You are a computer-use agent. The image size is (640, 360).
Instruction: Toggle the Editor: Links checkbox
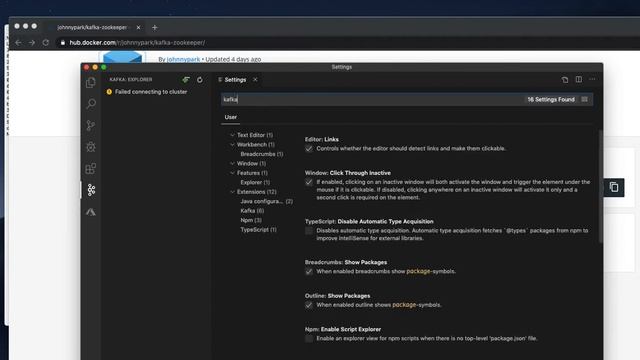309,149
